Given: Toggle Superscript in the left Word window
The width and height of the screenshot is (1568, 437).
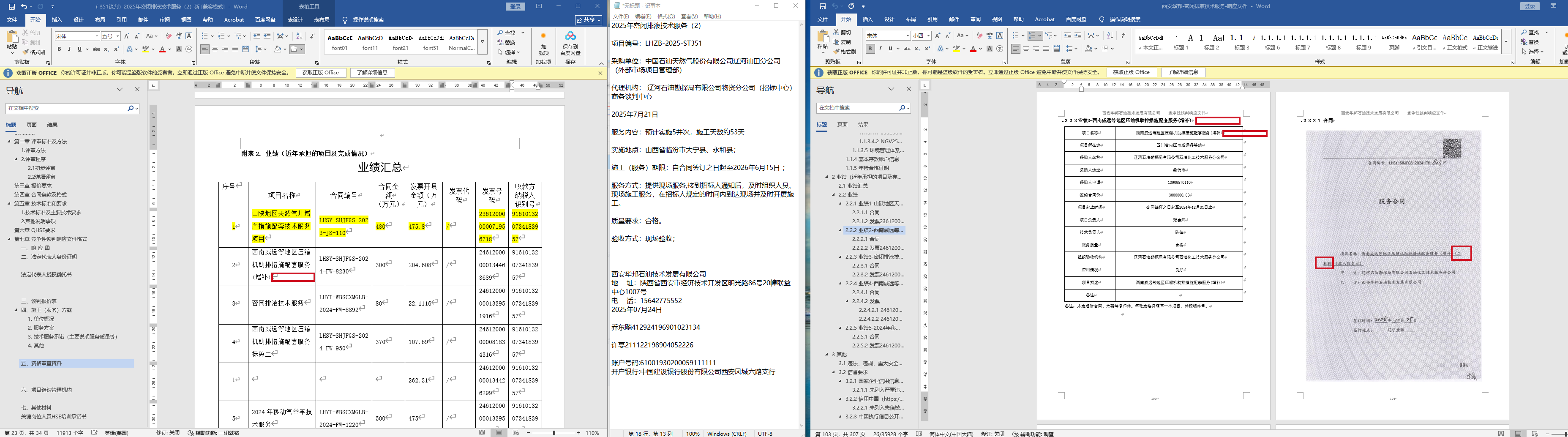Looking at the screenshot, I should click(116, 49).
